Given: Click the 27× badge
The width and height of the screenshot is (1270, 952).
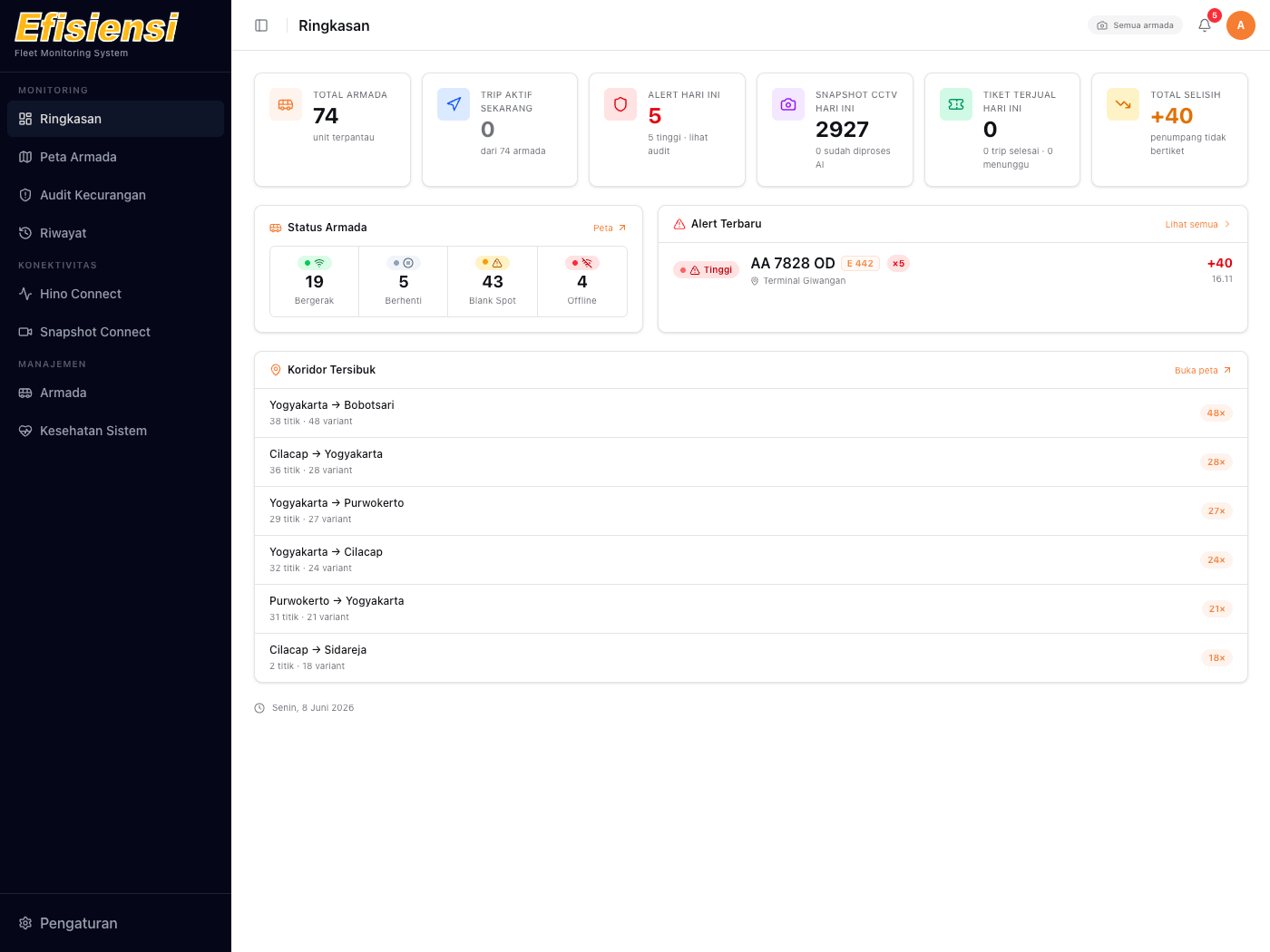Looking at the screenshot, I should point(1216,511).
